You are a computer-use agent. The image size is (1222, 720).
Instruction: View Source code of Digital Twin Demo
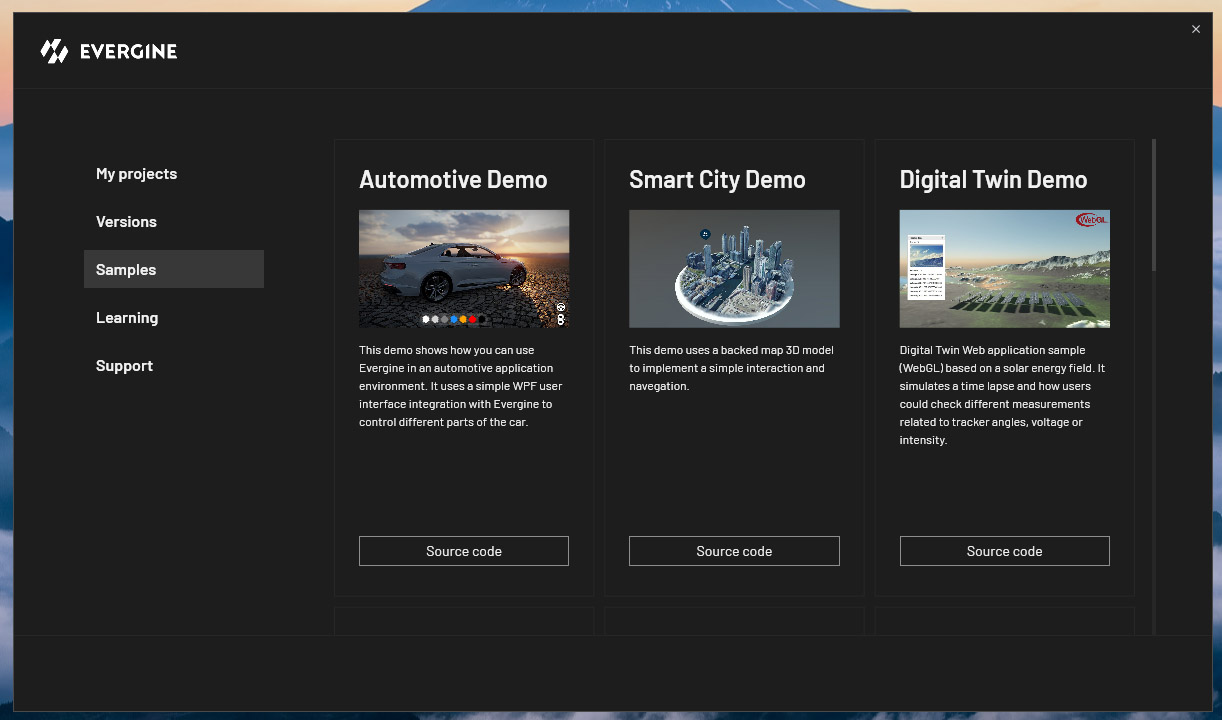point(1004,551)
